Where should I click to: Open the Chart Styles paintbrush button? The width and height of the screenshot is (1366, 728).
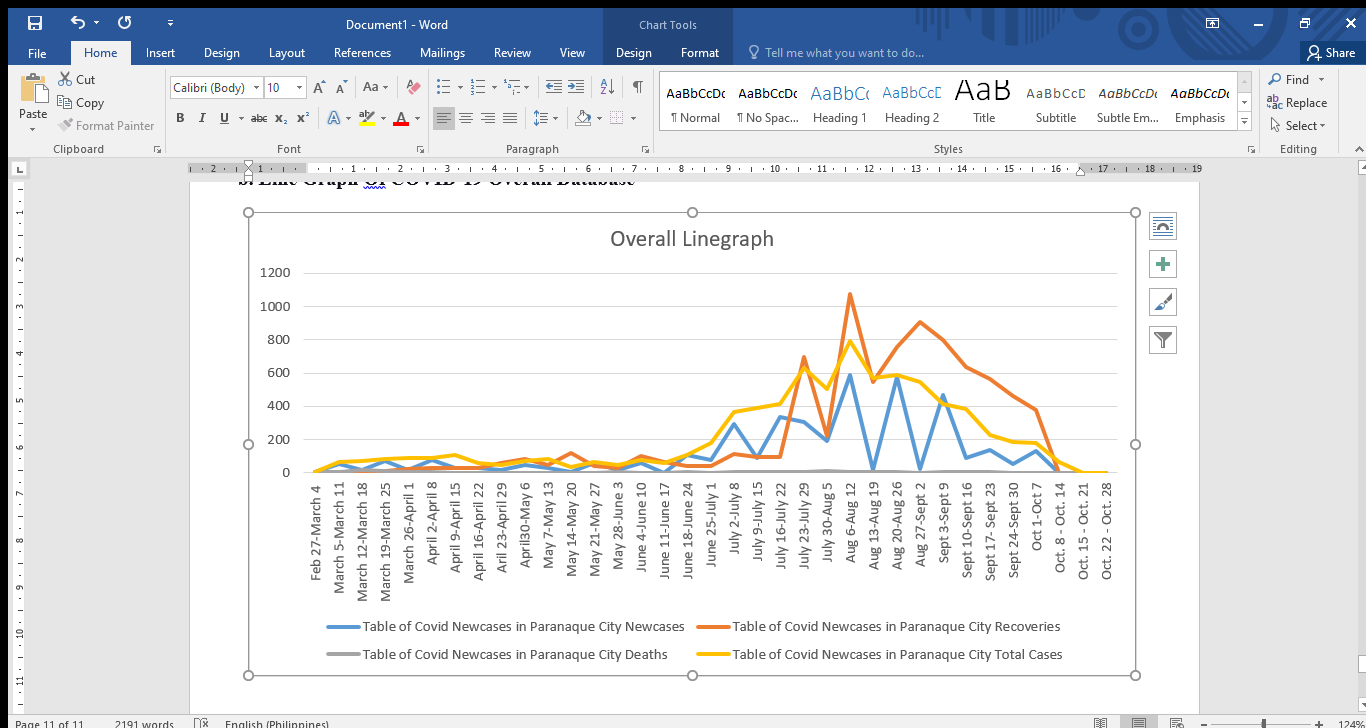pyautogui.click(x=1163, y=302)
